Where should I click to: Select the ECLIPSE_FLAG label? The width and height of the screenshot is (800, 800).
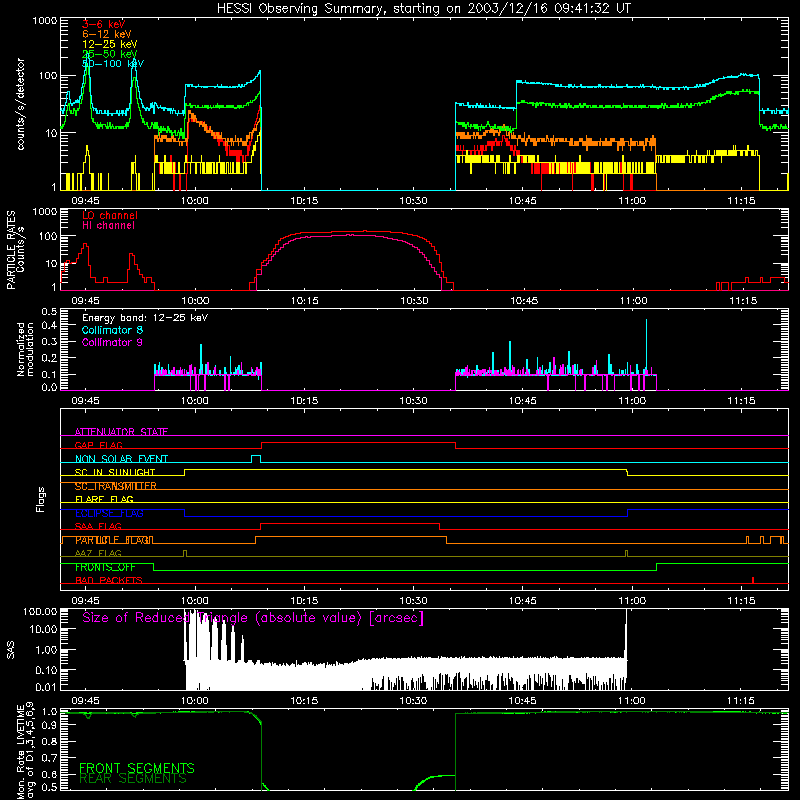click(x=109, y=513)
